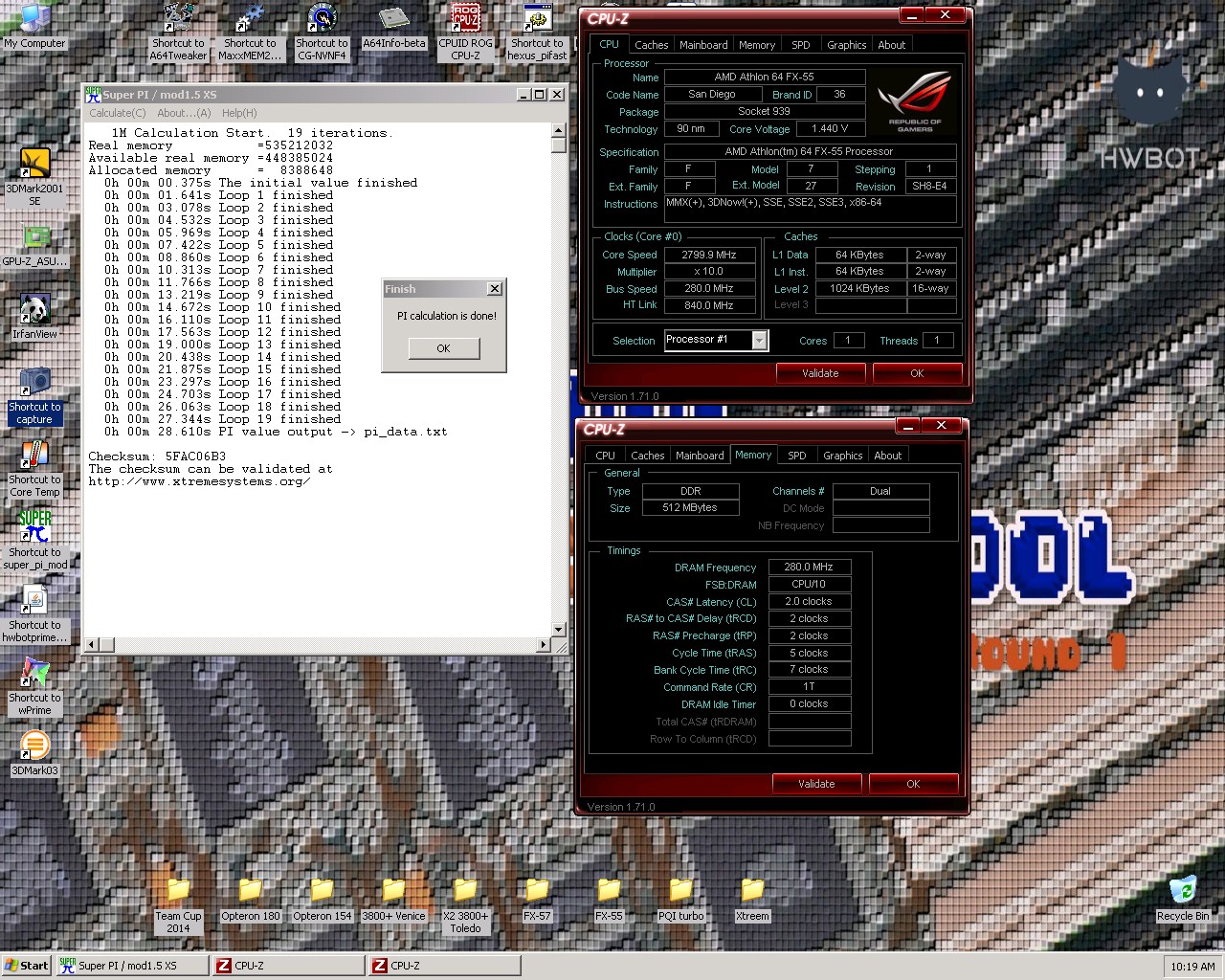Switch to Graphics tab in top CPU-Z
Viewport: 1225px width, 980px height.
pos(847,45)
